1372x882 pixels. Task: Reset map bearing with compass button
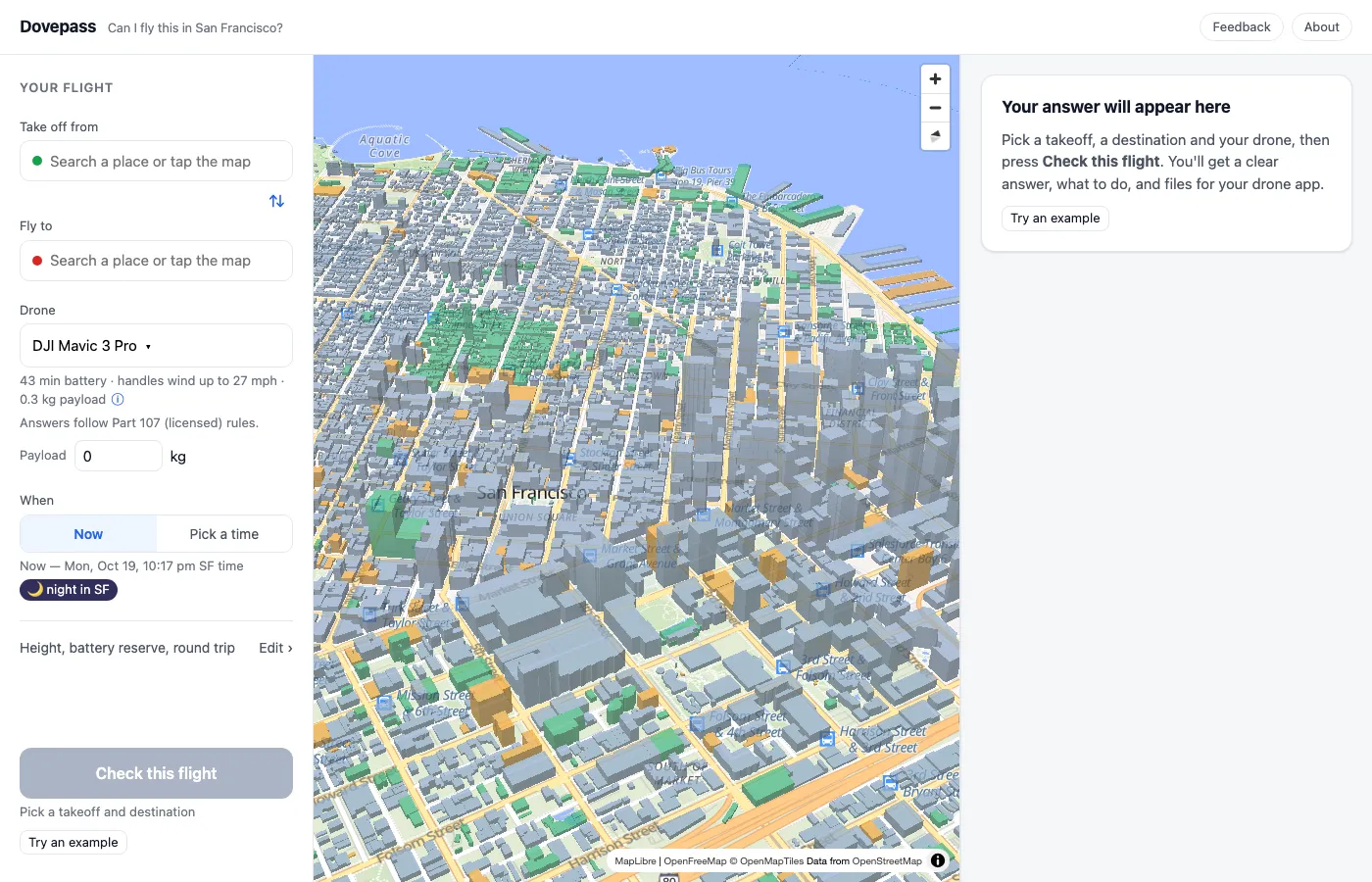click(x=935, y=136)
